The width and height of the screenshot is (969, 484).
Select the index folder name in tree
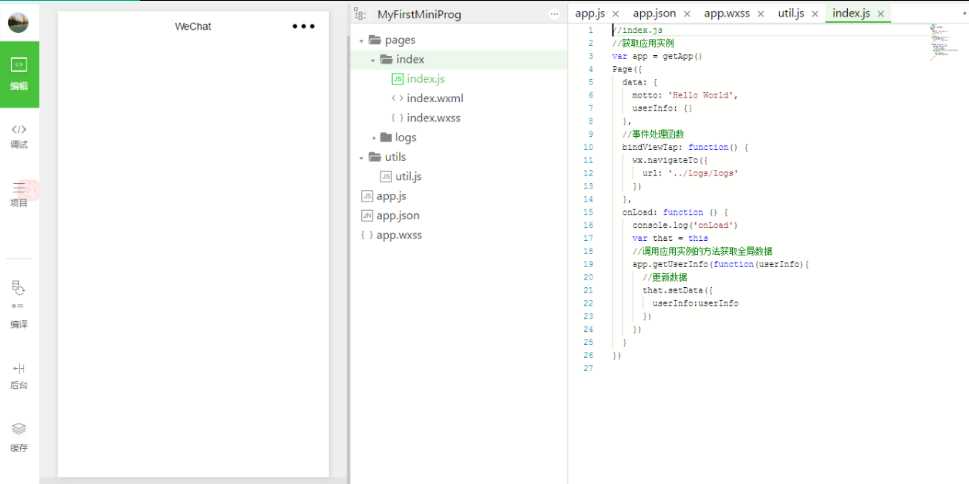410,59
